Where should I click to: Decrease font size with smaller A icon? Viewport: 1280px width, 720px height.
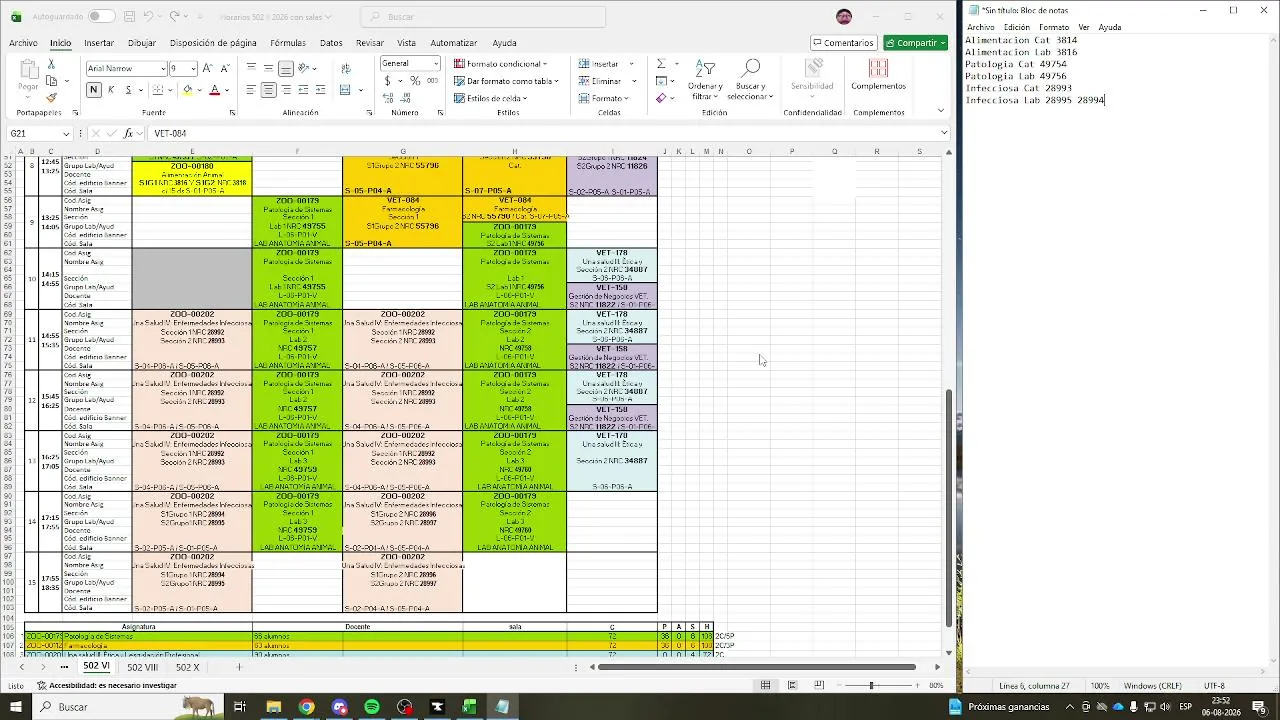(223, 68)
